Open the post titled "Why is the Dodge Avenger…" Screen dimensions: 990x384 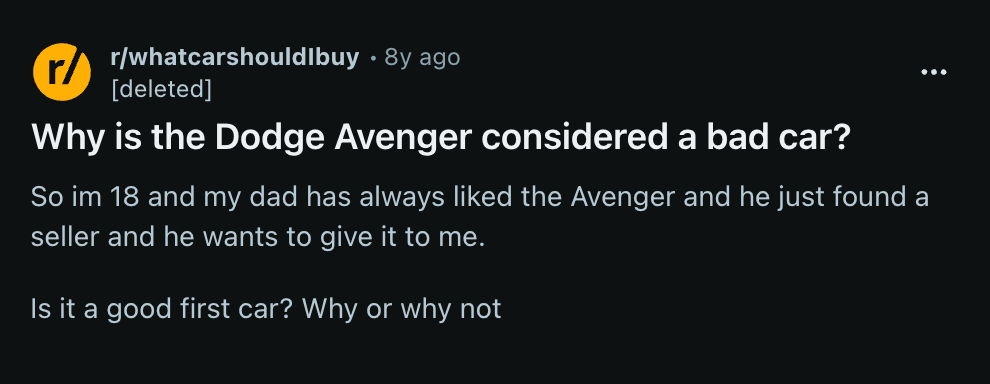point(439,138)
